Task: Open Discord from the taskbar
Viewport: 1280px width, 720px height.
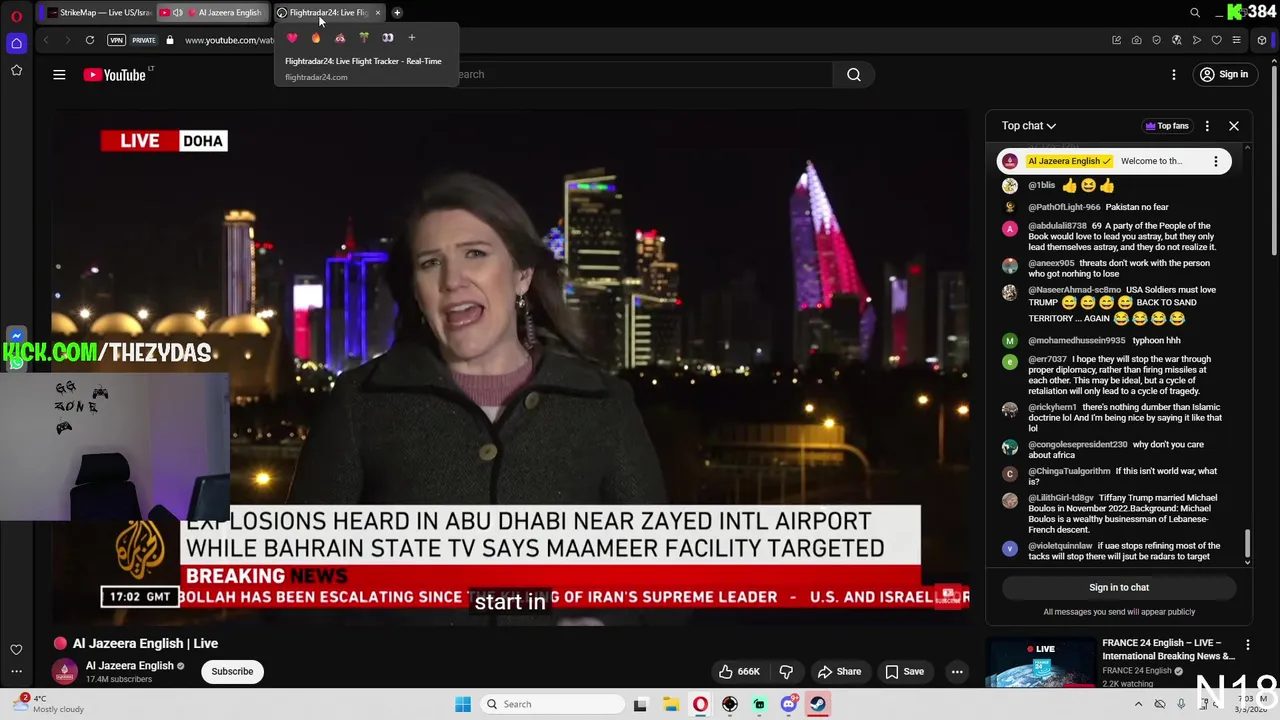Action: [x=789, y=704]
